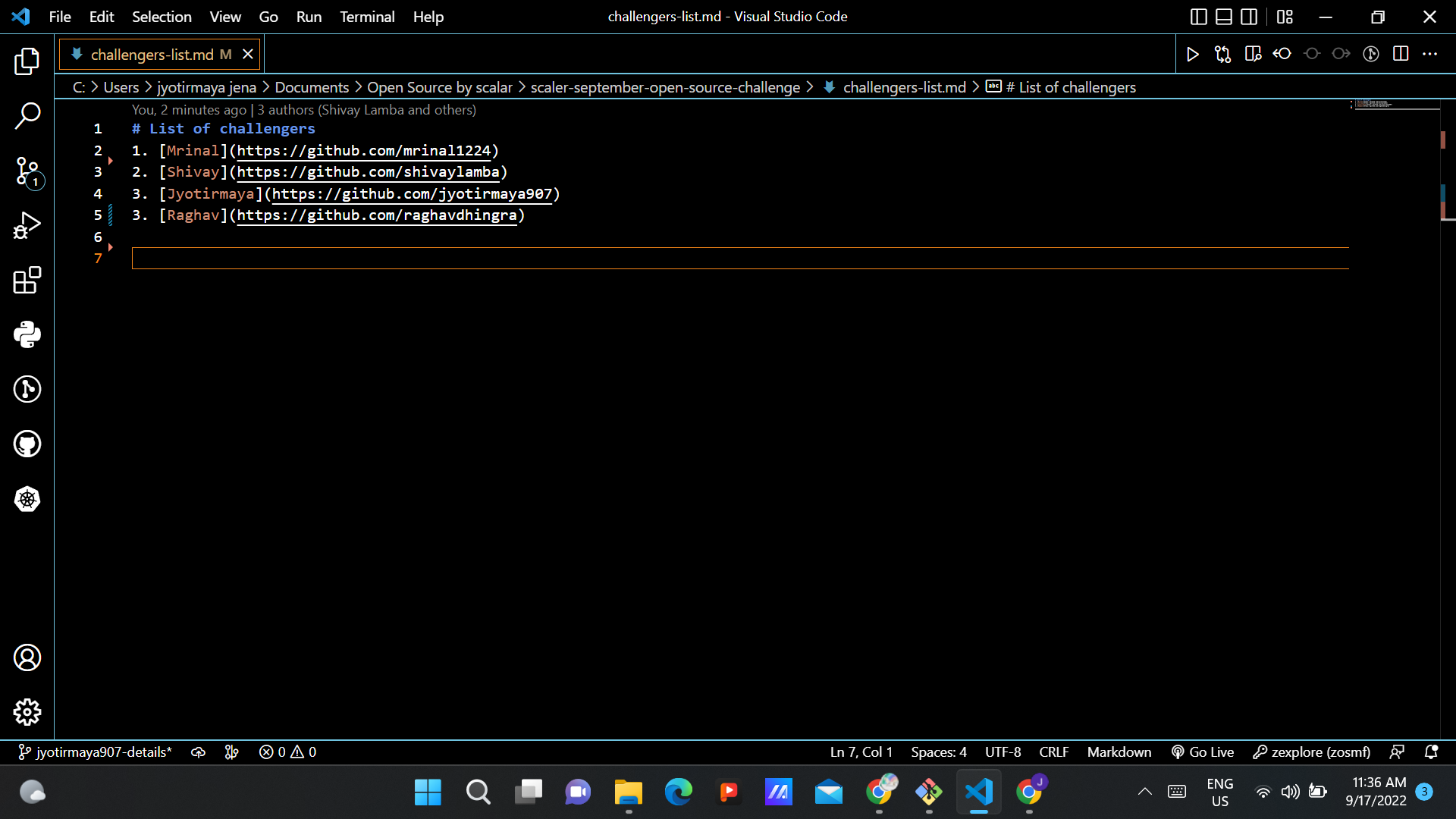
Task: Open the raghavdhingra GitHub link
Action: (x=377, y=215)
